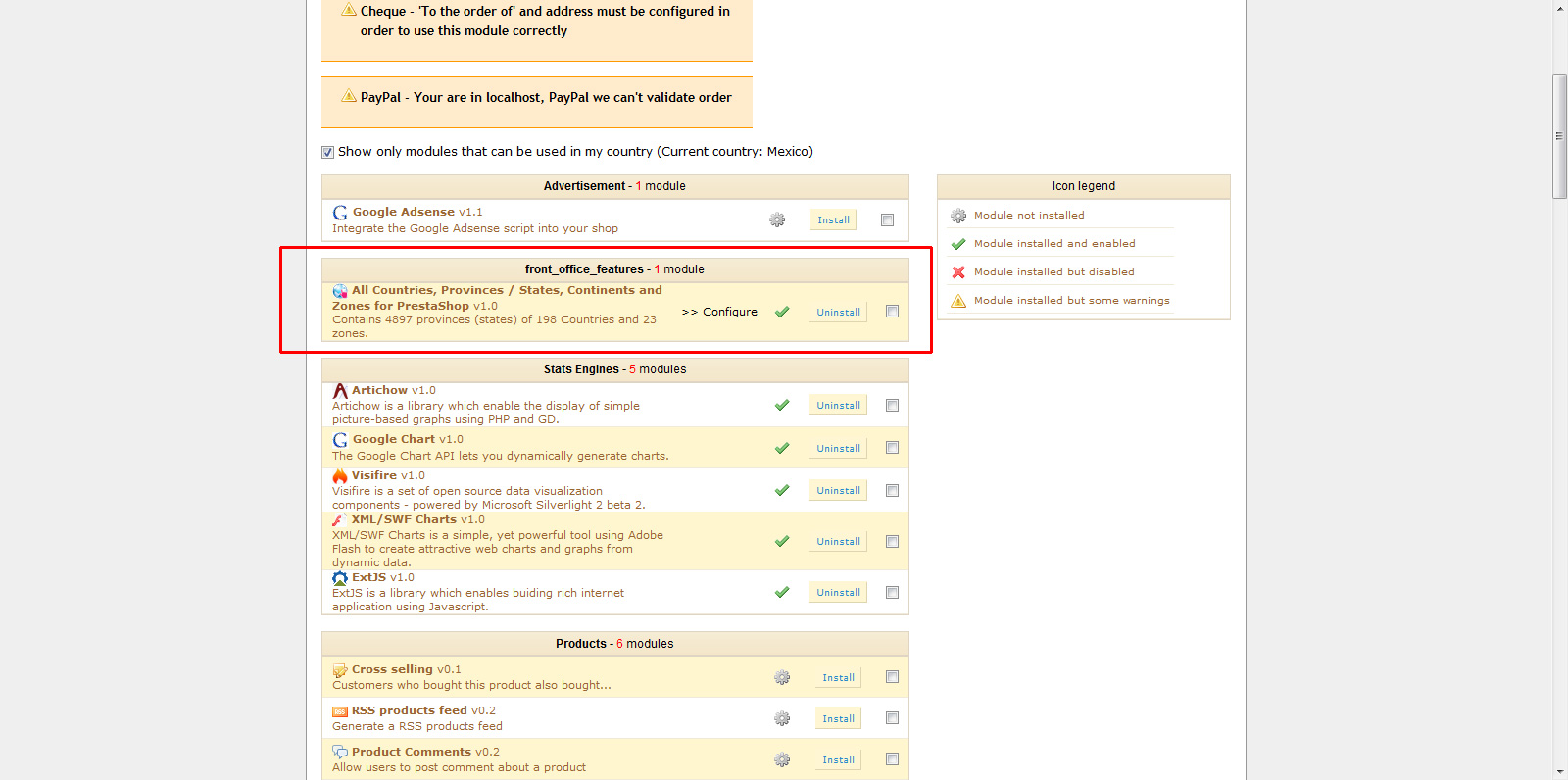Install the Cross selling module
This screenshot has height=780, width=1568.
(x=838, y=677)
